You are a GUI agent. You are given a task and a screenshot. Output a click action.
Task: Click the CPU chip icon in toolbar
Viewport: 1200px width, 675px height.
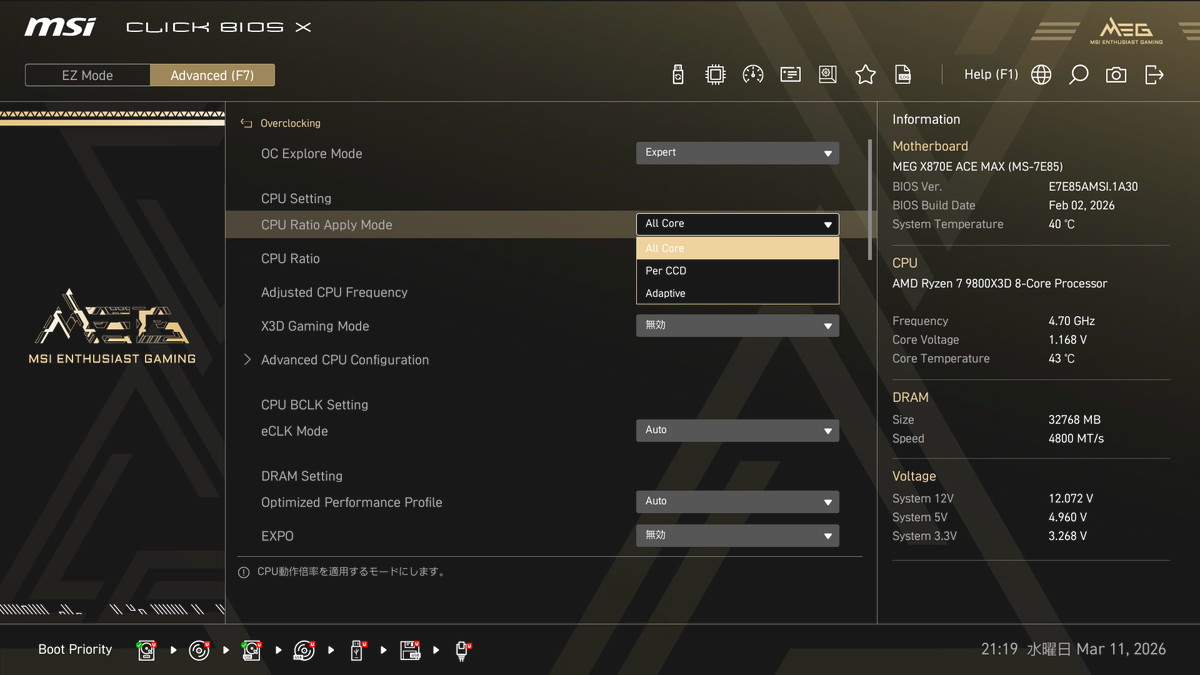coord(715,75)
